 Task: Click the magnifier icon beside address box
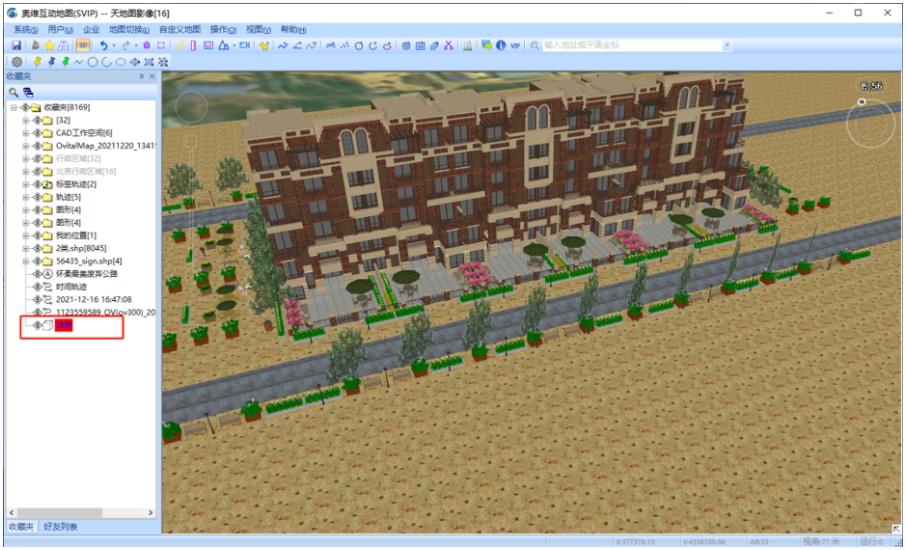(534, 45)
